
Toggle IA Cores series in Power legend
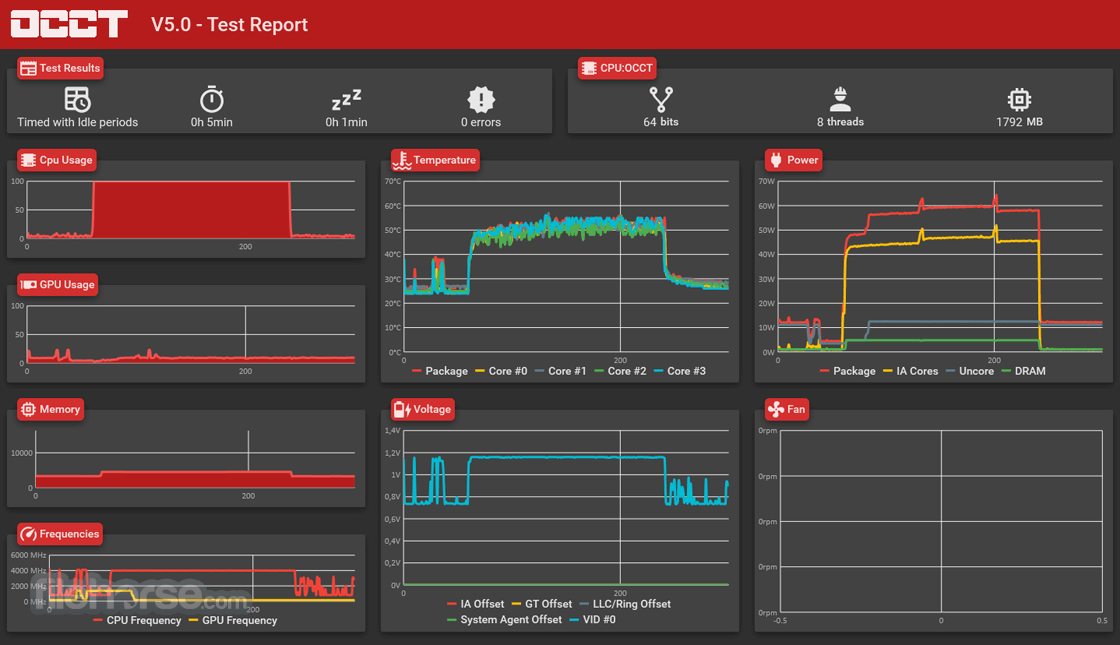tap(911, 371)
